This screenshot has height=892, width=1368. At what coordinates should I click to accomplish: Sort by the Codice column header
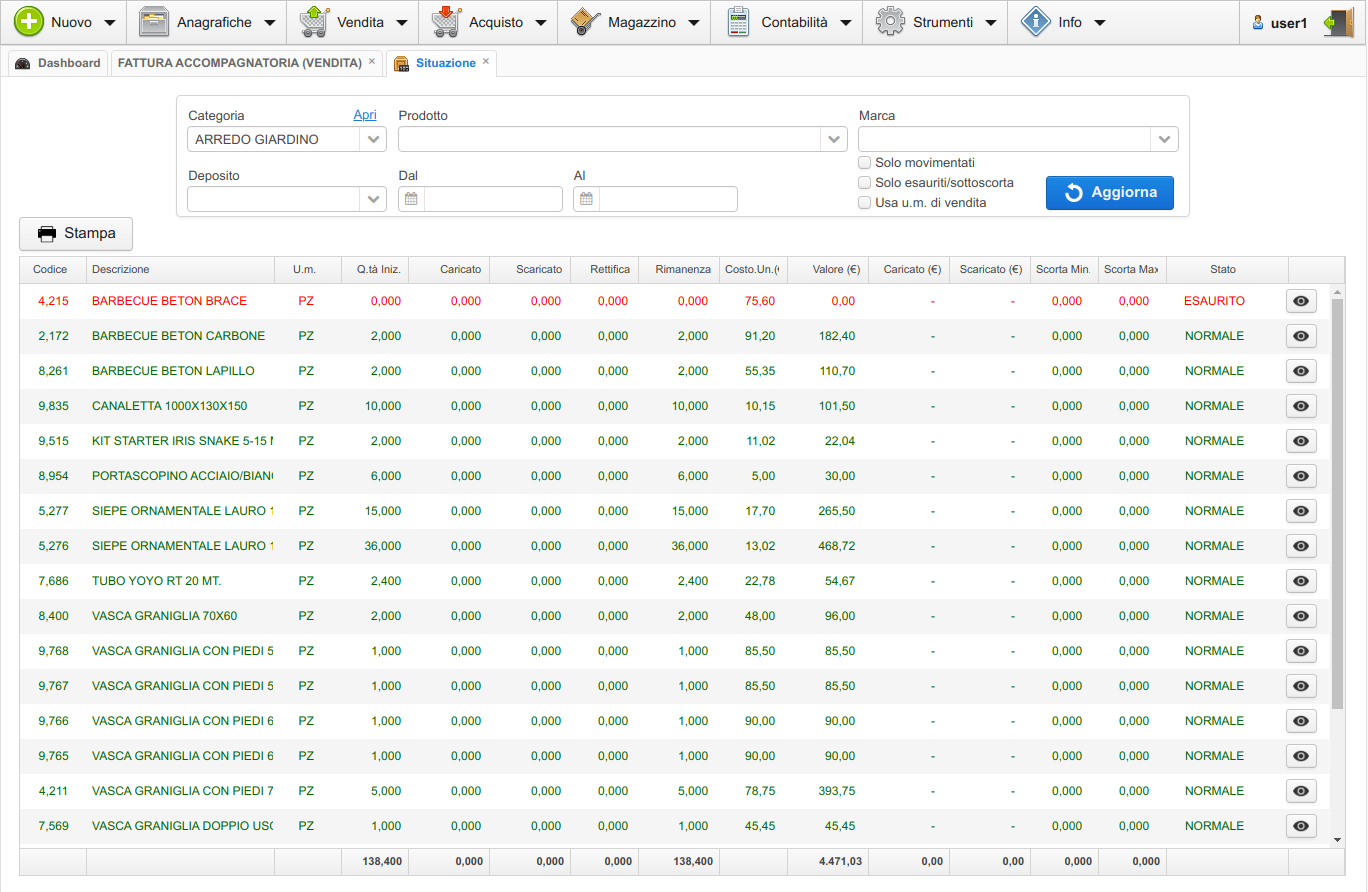click(x=53, y=270)
